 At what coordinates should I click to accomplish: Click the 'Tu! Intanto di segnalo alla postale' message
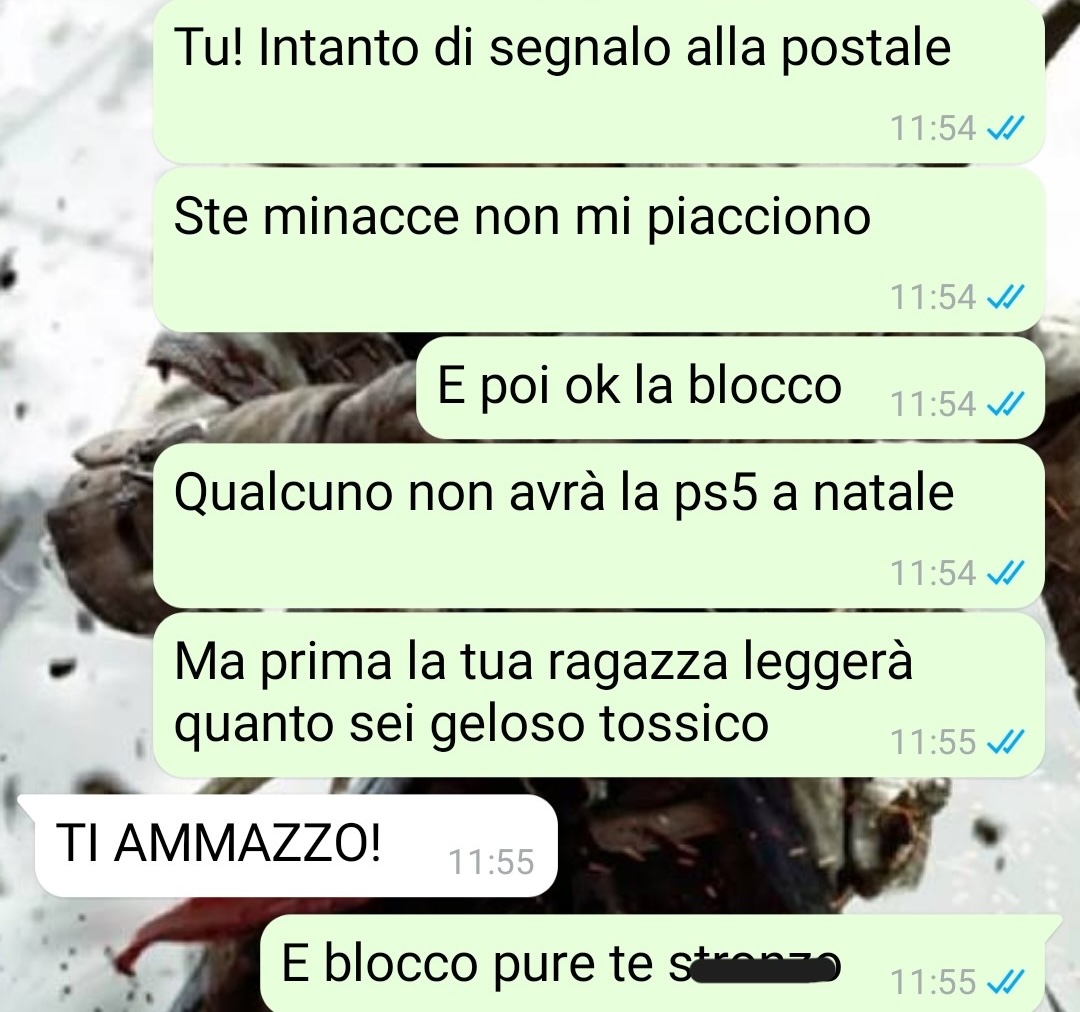click(598, 79)
